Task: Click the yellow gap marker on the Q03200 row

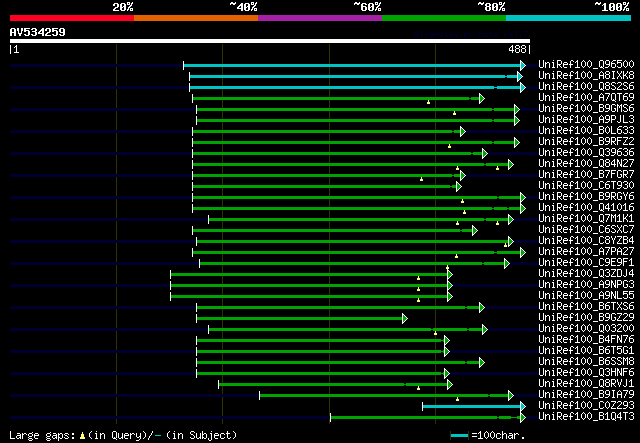Action: [x=436, y=333]
